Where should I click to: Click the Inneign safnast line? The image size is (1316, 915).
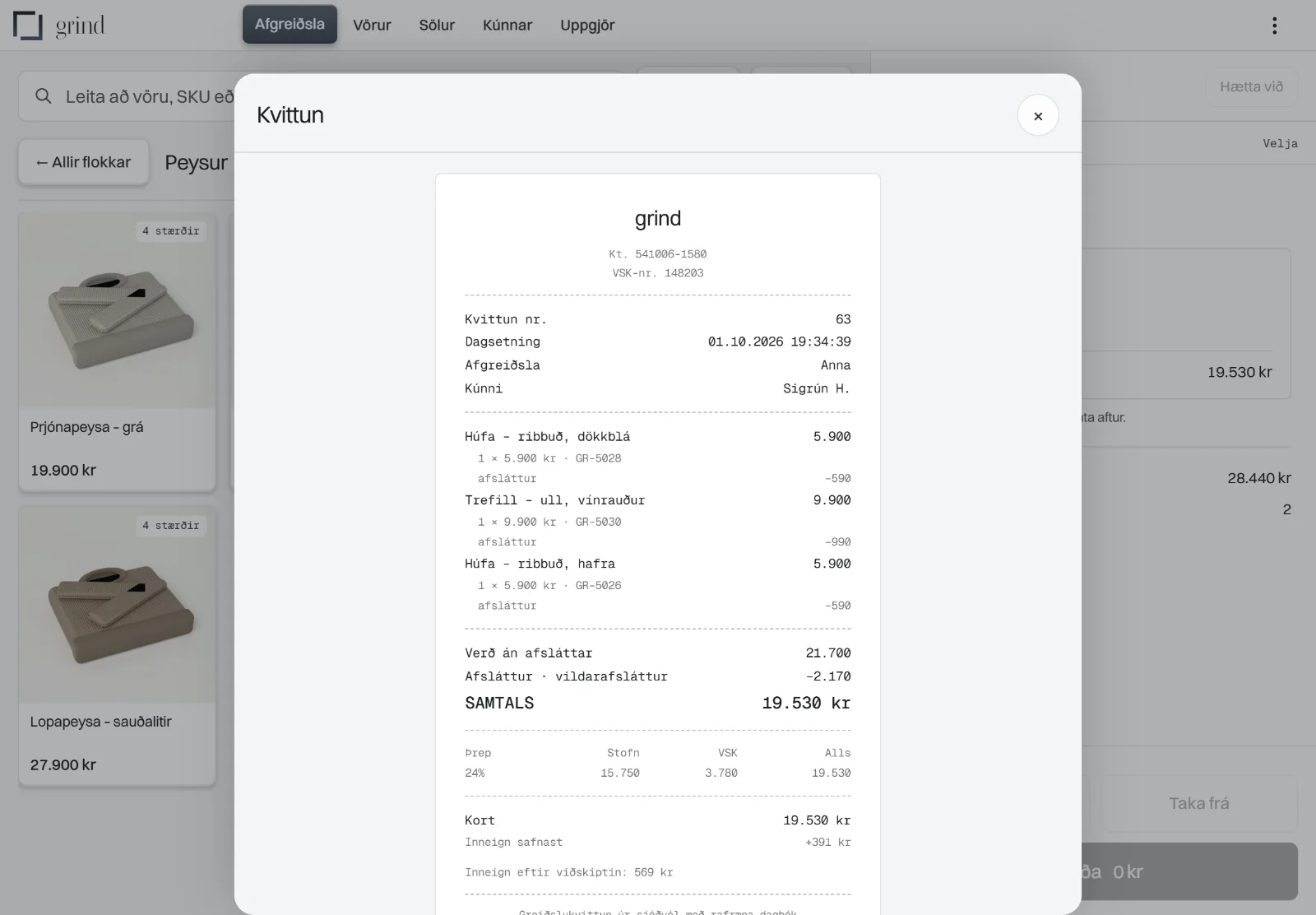coord(658,843)
